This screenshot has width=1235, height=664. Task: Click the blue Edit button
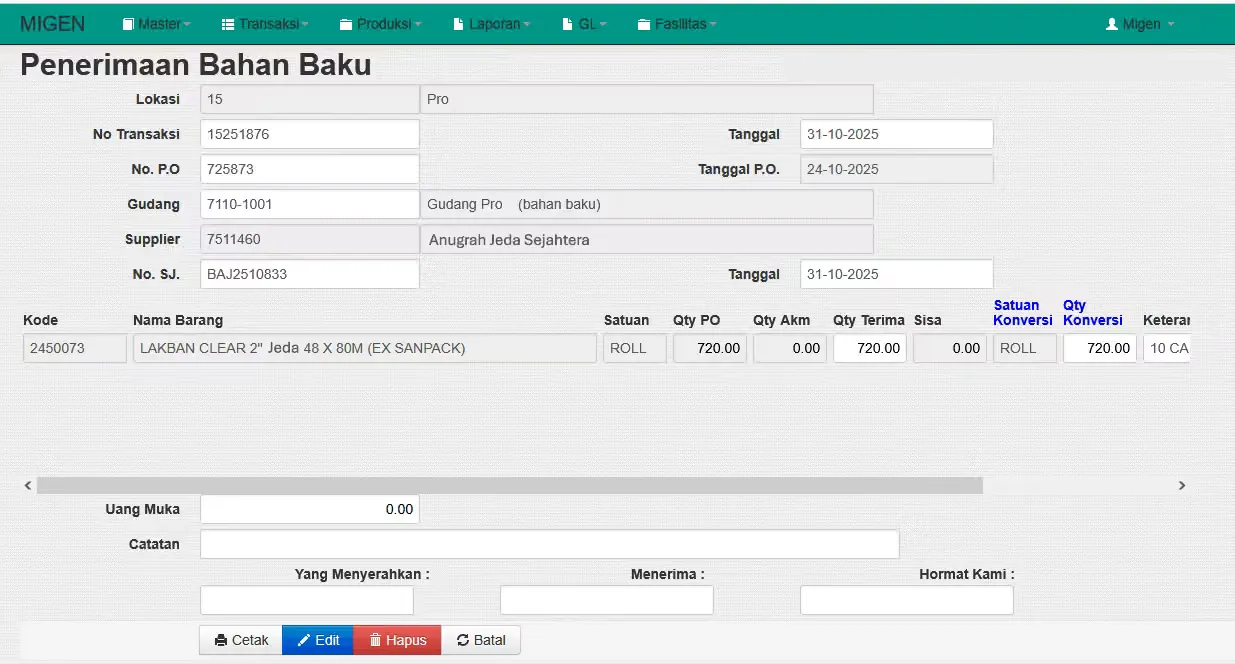tap(318, 640)
